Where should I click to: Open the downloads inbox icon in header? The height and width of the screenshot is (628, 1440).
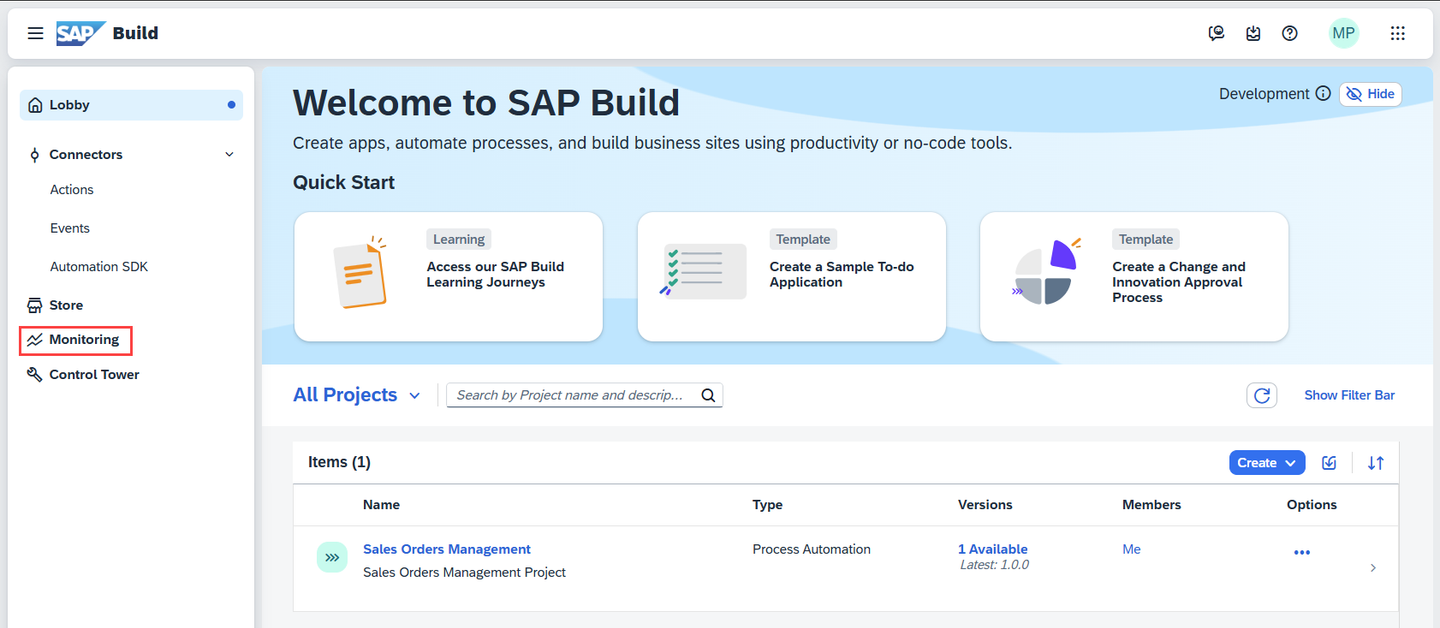1253,33
